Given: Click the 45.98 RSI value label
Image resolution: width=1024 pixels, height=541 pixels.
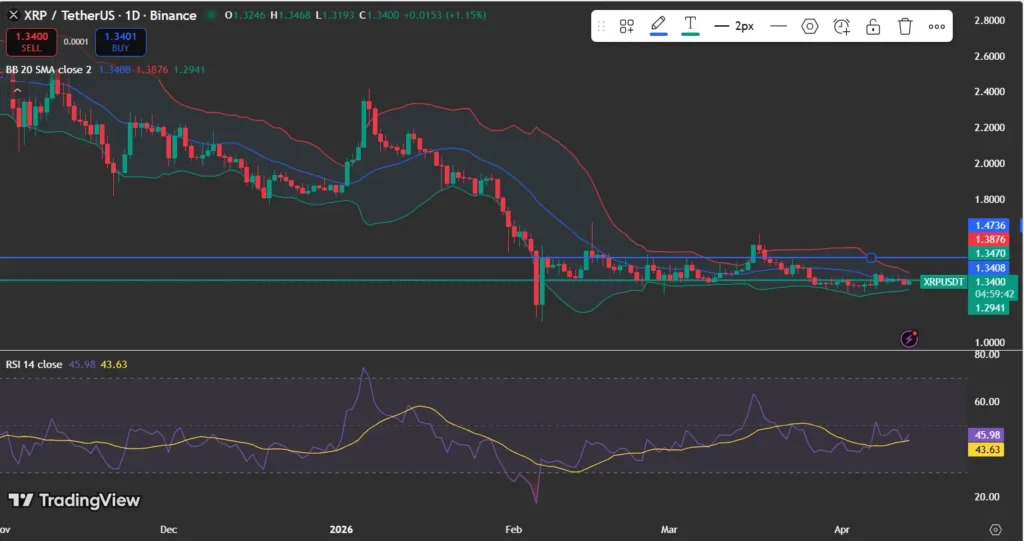Looking at the screenshot, I should point(987,434).
